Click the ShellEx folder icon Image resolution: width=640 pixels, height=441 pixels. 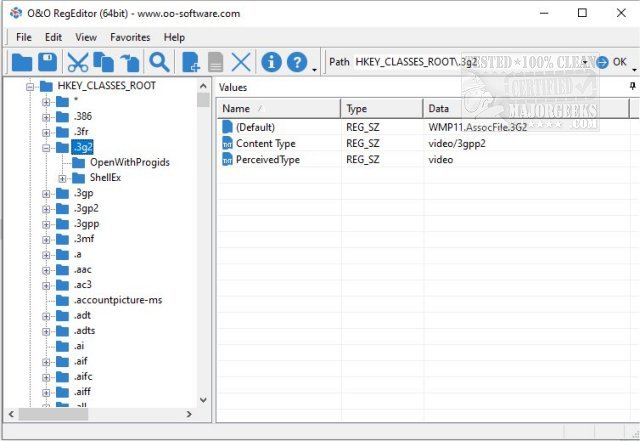tap(78, 178)
